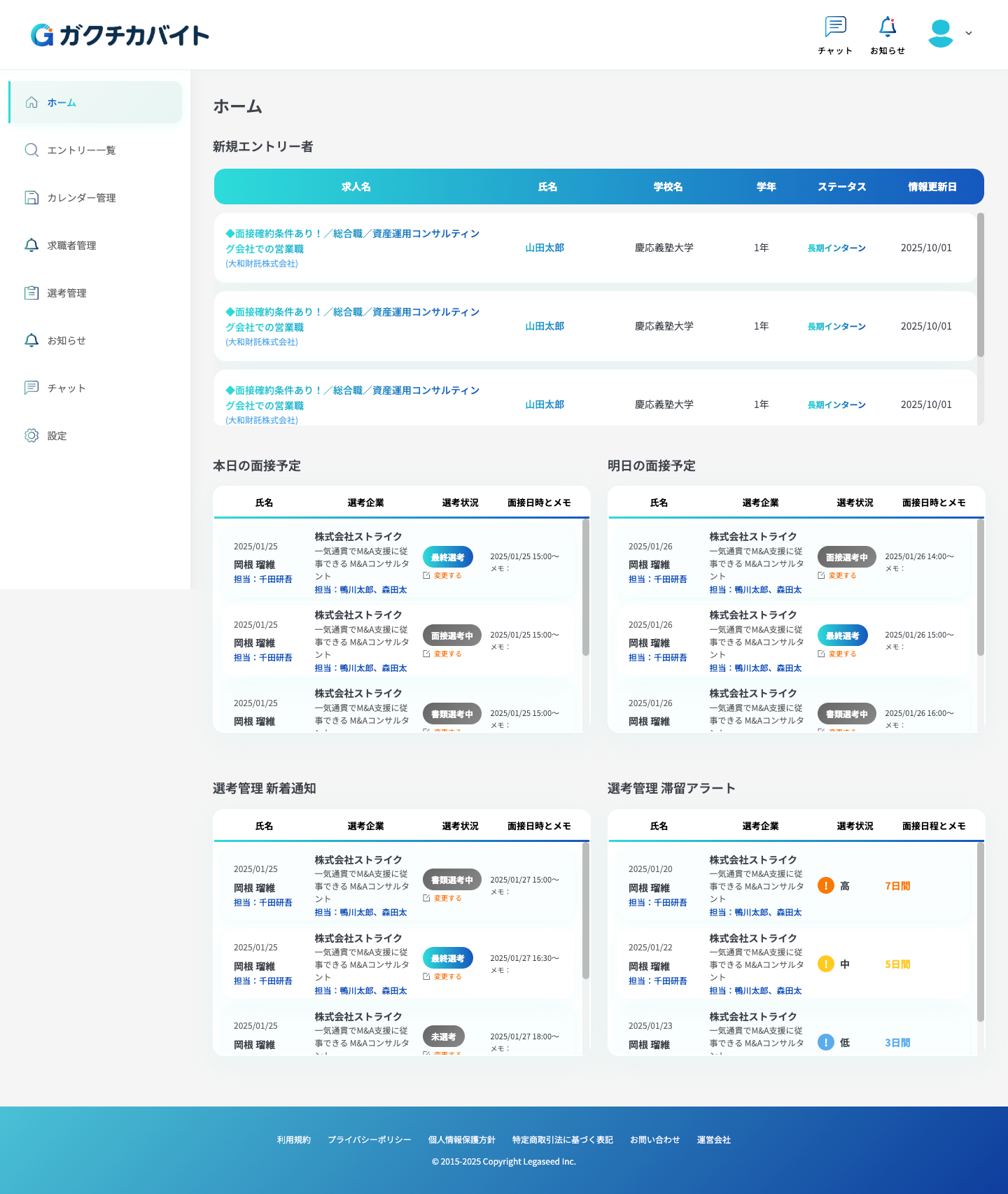Click the clipboard icon for 選考管理
This screenshot has width=1008, height=1194.
[x=31, y=293]
